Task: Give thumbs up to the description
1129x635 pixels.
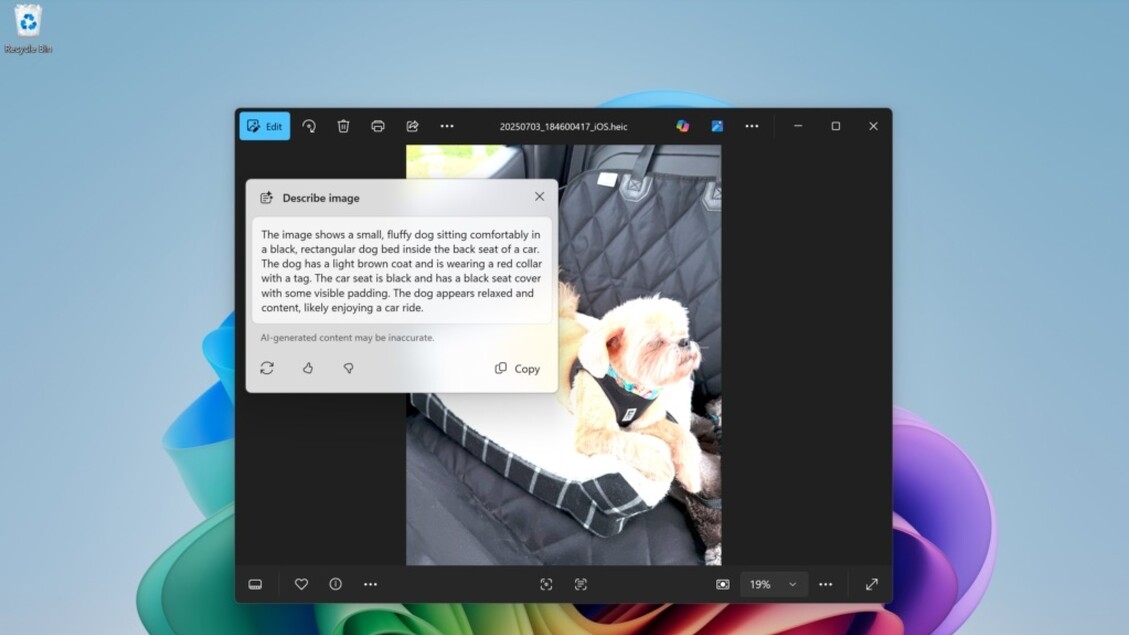Action: click(x=307, y=368)
